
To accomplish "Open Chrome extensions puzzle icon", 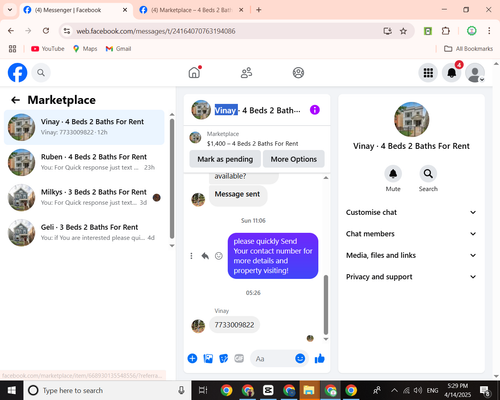I will pyautogui.click(x=446, y=31).
